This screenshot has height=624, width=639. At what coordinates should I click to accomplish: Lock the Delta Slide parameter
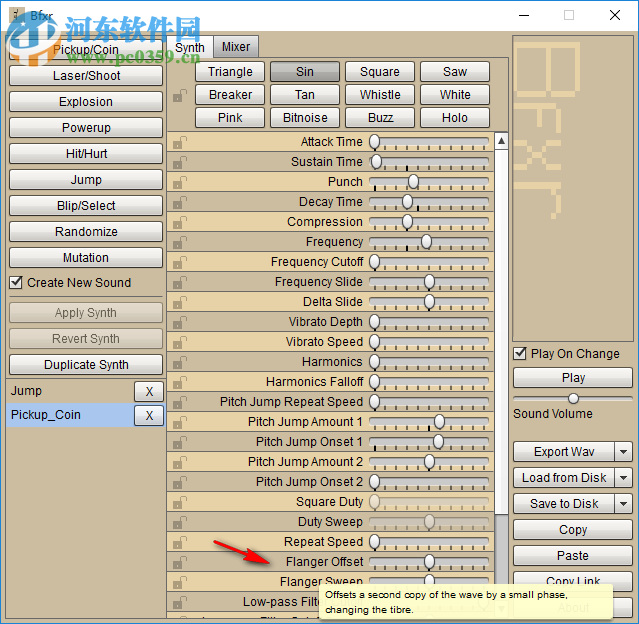[180, 302]
